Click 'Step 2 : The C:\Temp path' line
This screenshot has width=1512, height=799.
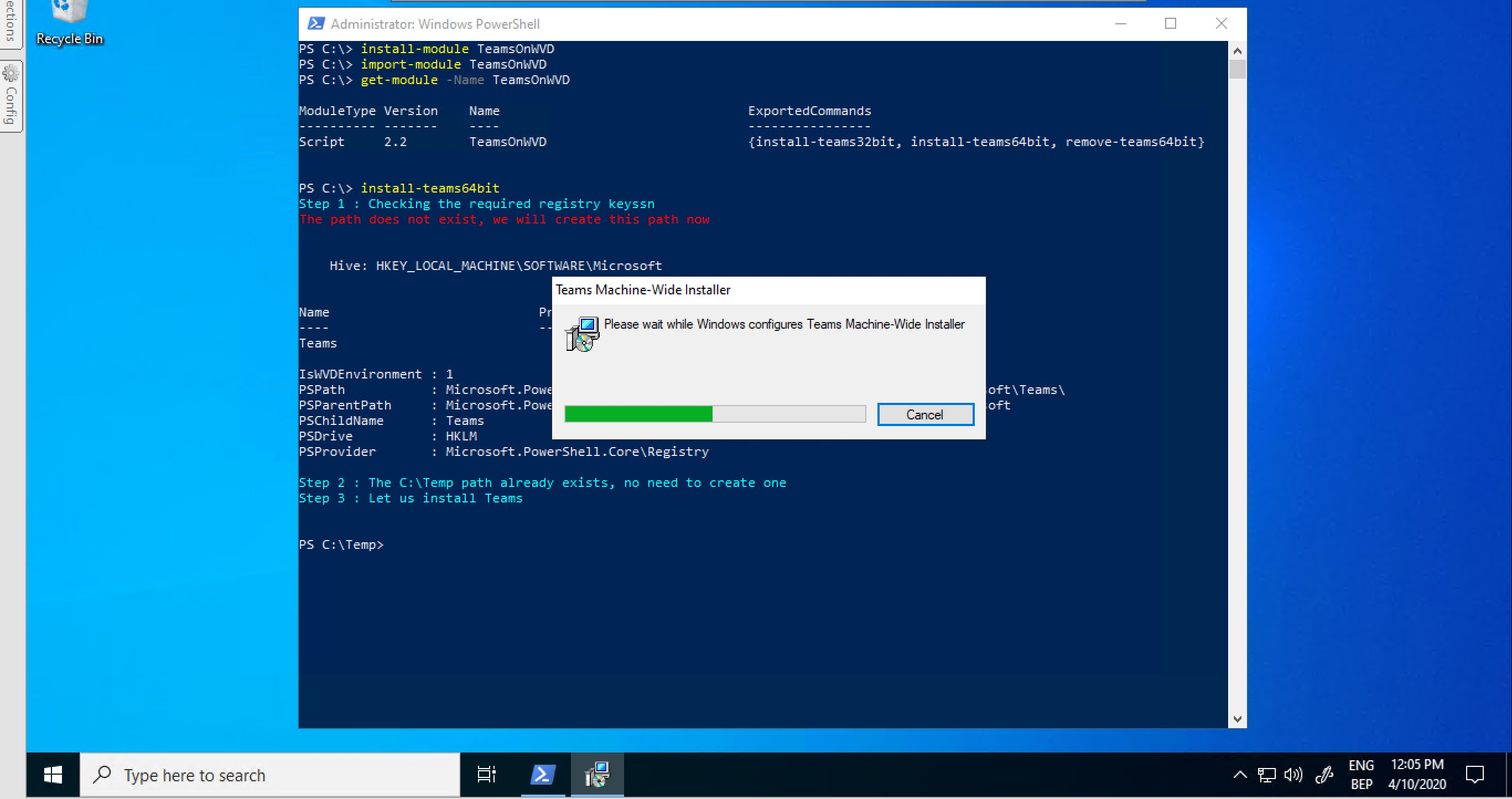[x=542, y=482]
